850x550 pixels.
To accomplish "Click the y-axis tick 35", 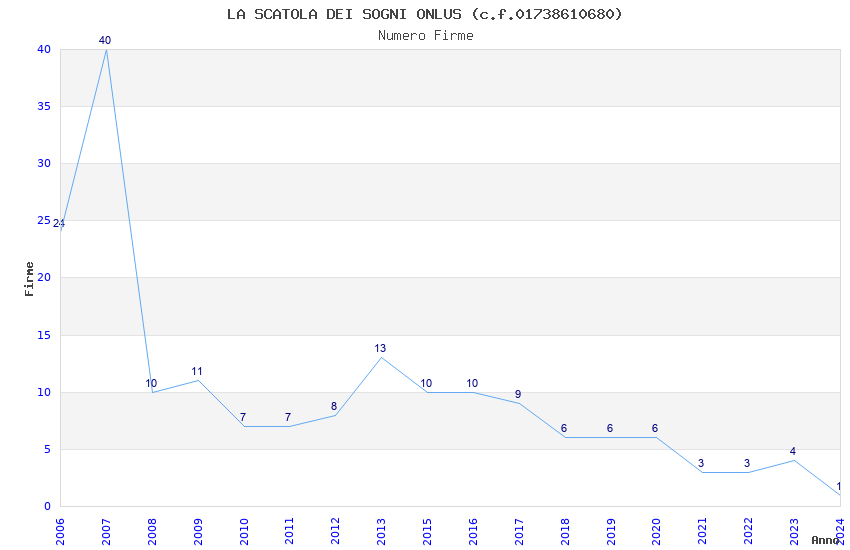I will click(x=44, y=106).
